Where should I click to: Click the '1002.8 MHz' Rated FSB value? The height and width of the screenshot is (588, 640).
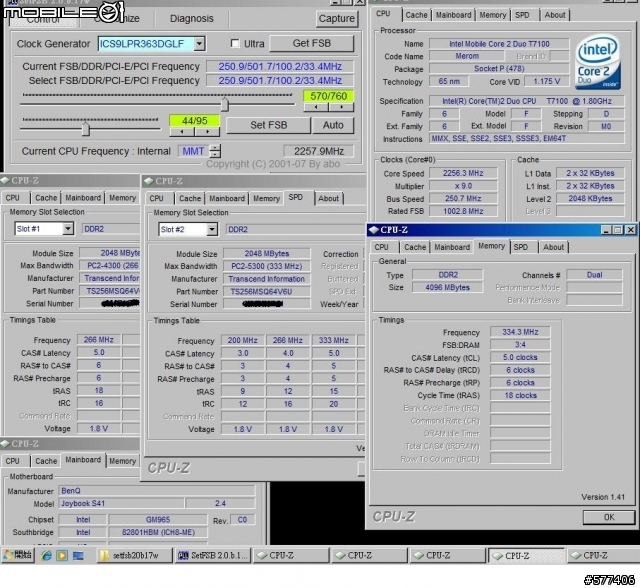[463, 211]
